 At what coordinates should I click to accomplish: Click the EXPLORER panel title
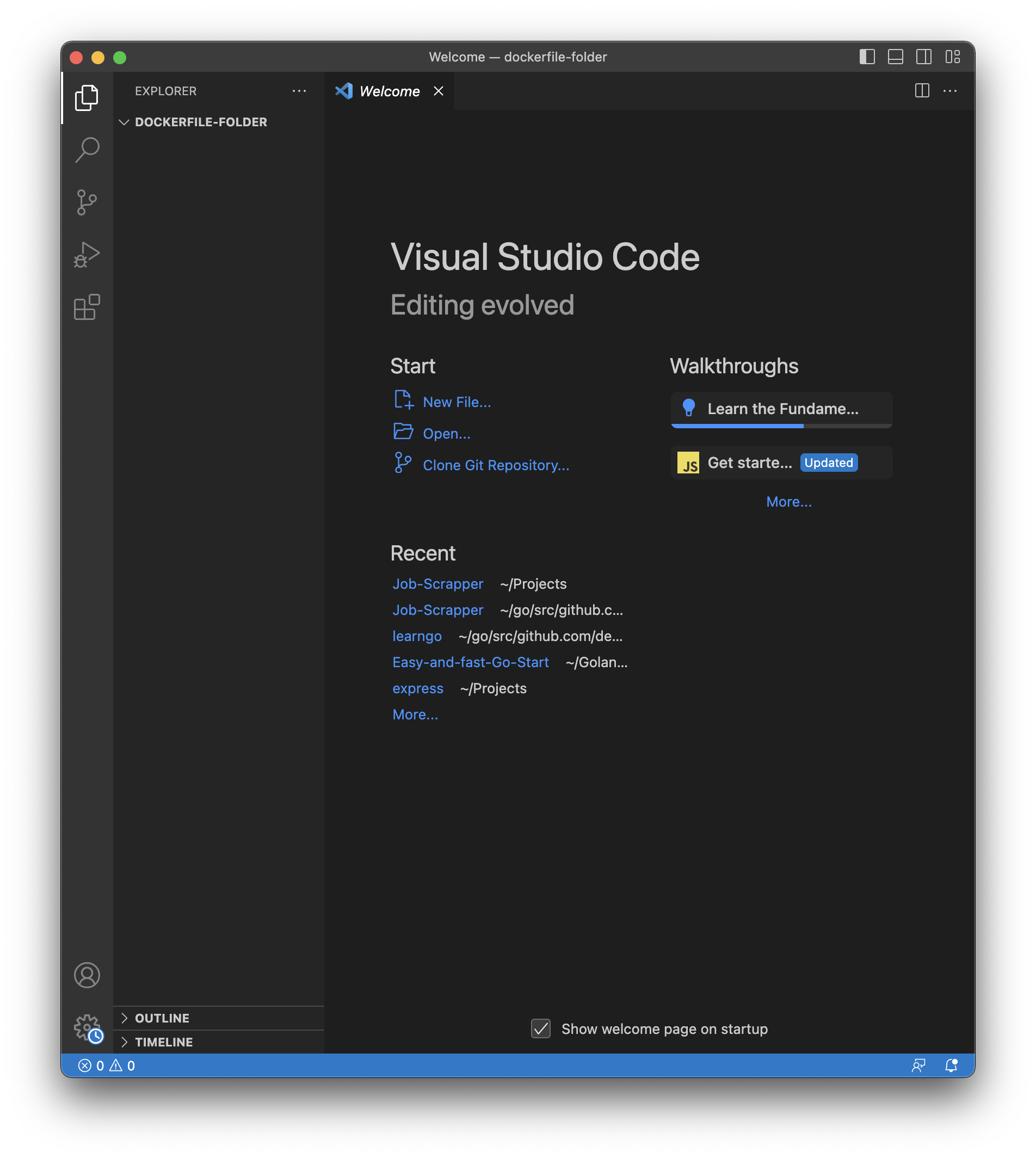[165, 91]
